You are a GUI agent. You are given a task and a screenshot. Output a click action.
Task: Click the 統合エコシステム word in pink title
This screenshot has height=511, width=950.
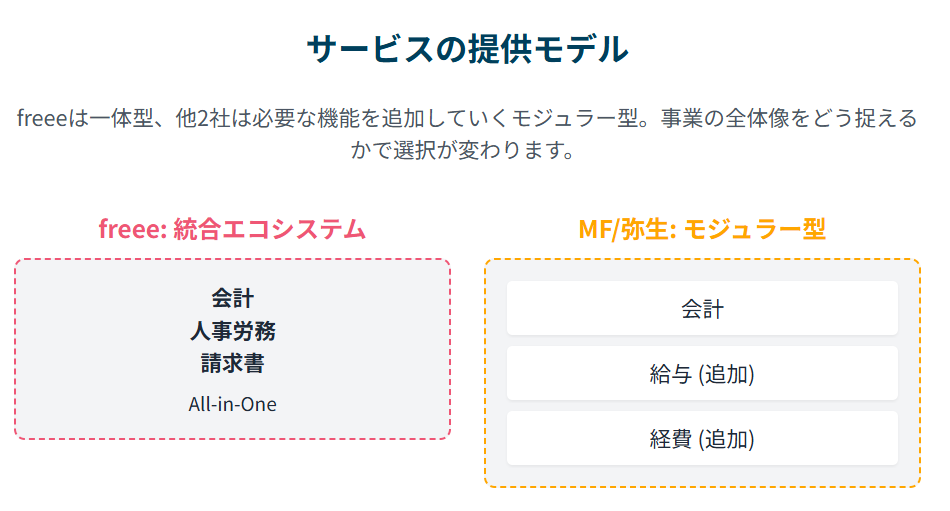click(x=270, y=229)
